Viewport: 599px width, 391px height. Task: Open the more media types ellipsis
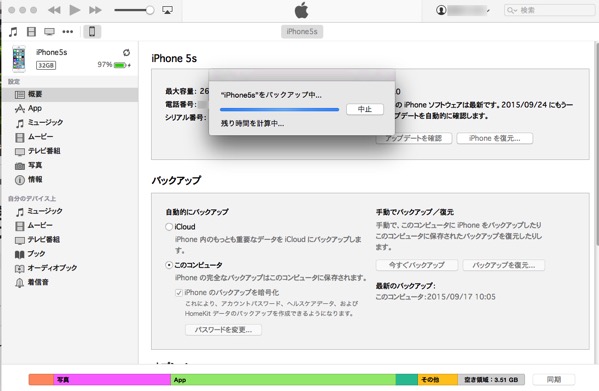tap(68, 32)
